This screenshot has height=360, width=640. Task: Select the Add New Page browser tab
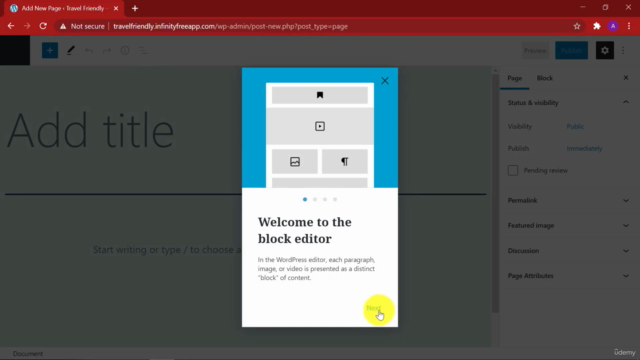(62, 8)
